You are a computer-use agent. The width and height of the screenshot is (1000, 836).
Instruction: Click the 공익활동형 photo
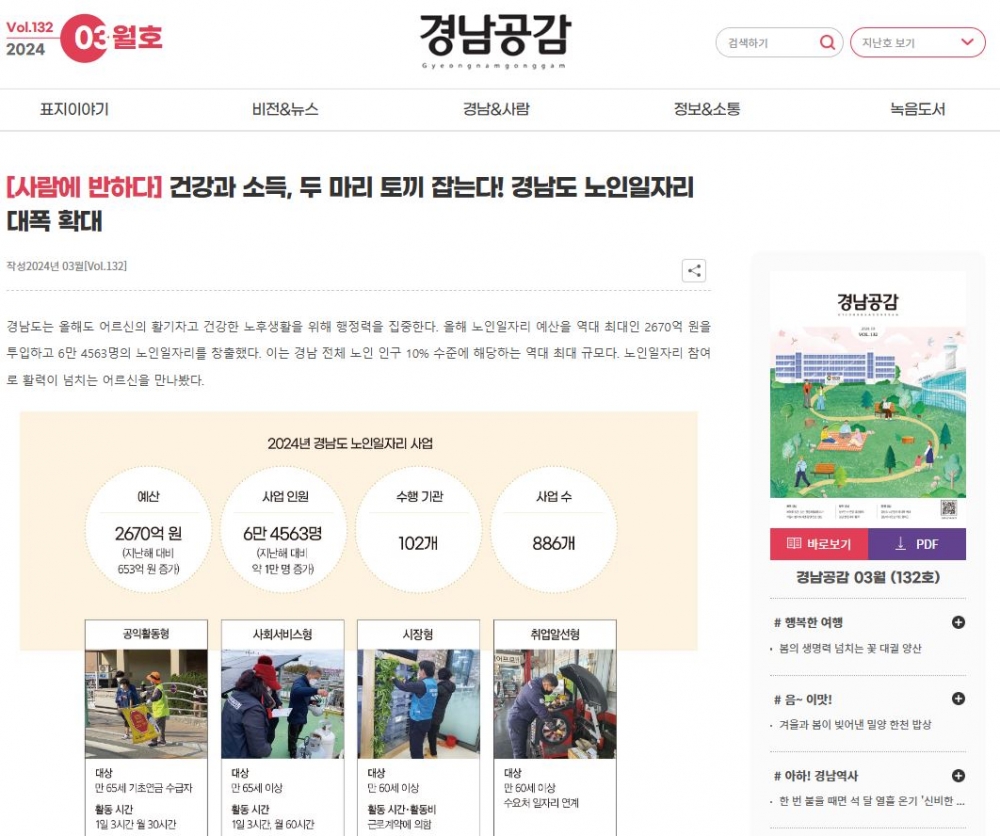146,704
